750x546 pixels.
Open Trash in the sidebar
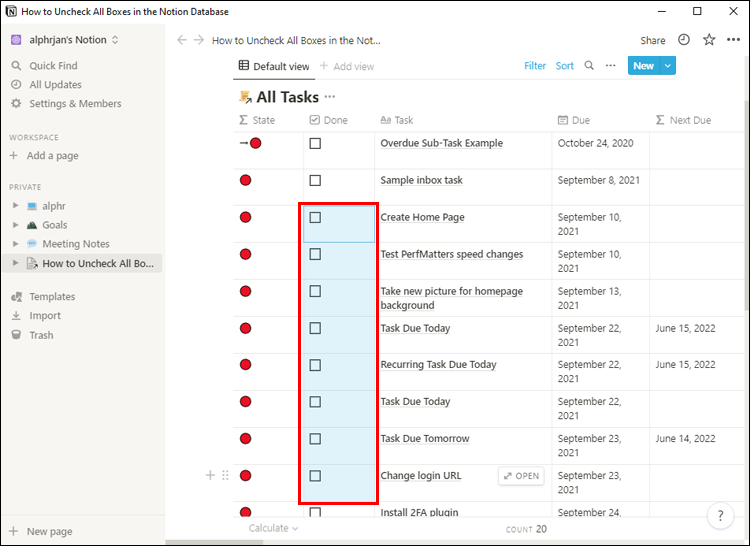tap(41, 335)
